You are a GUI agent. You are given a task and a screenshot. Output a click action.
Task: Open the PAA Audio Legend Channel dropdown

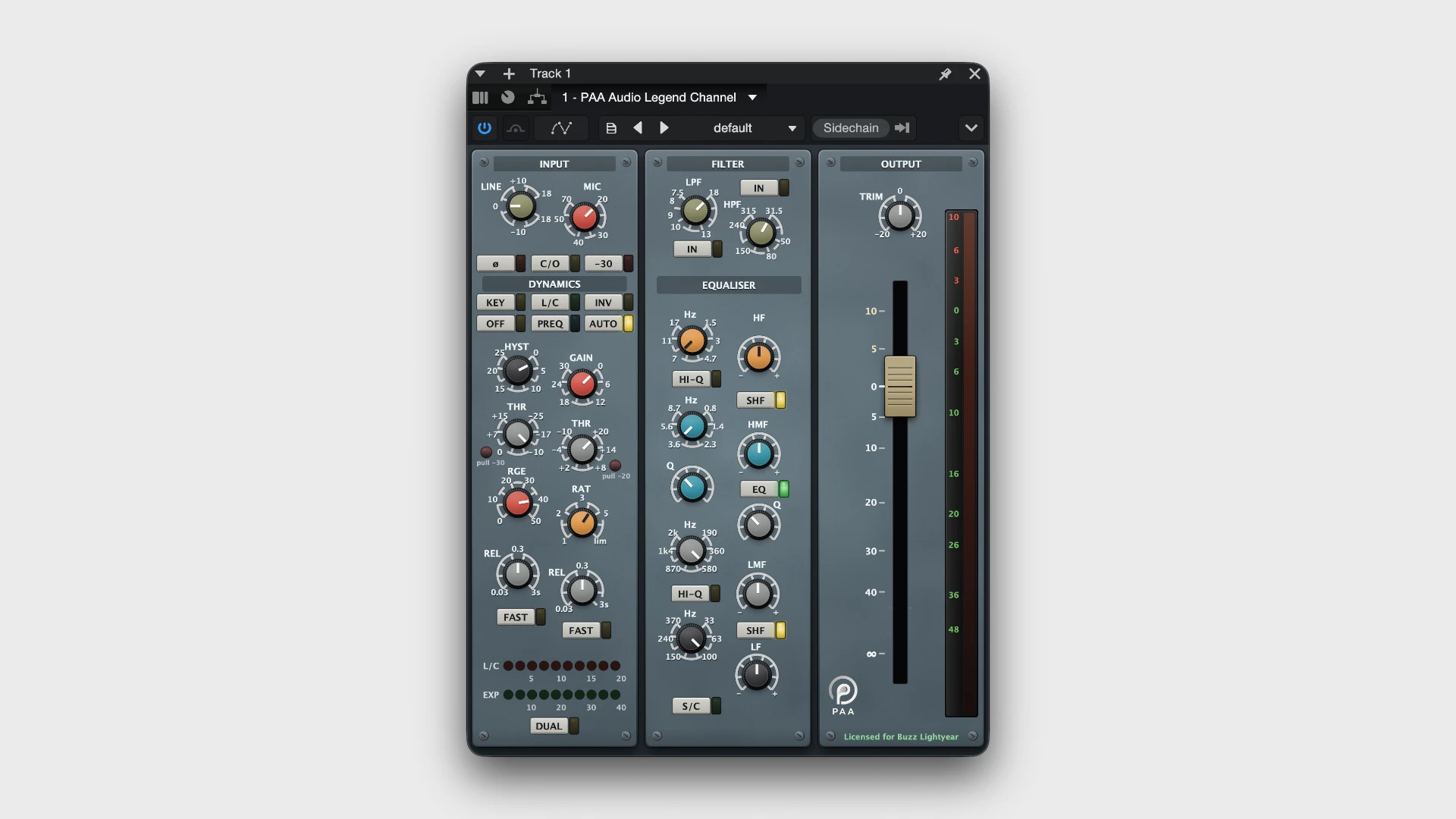click(x=752, y=97)
